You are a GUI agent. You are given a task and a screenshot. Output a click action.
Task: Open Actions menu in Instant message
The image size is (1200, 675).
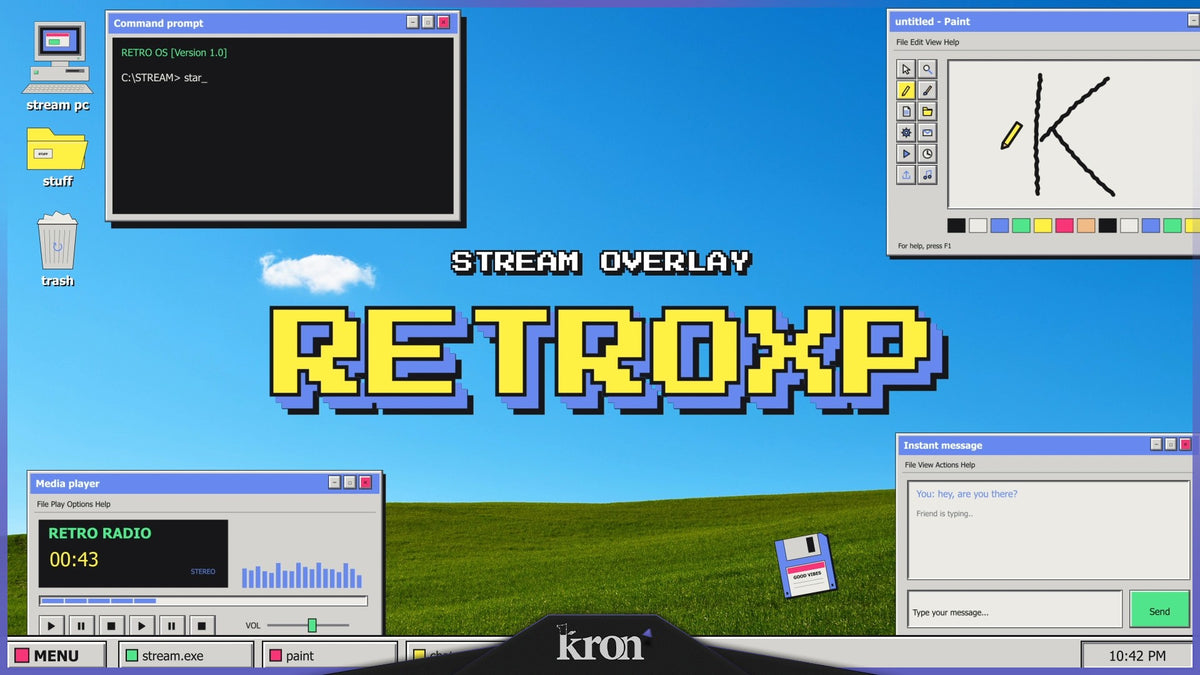(946, 465)
